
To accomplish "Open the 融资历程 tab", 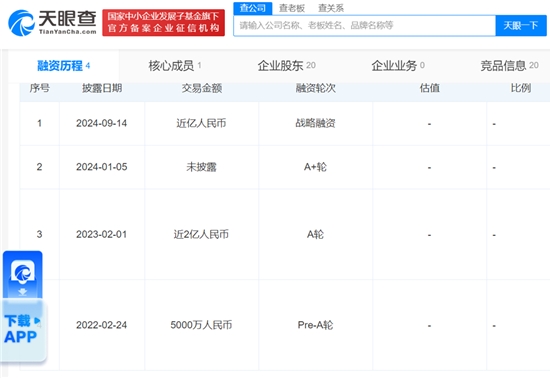I will point(63,66).
